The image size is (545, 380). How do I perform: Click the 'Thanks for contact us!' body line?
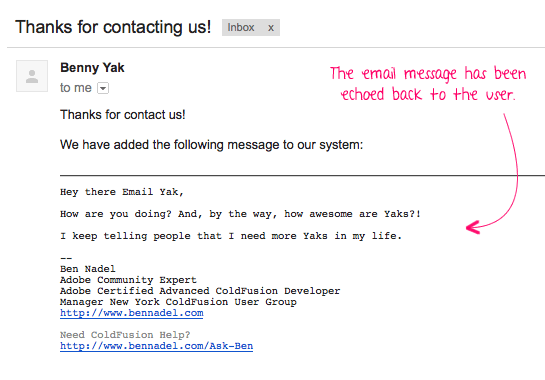[123, 115]
